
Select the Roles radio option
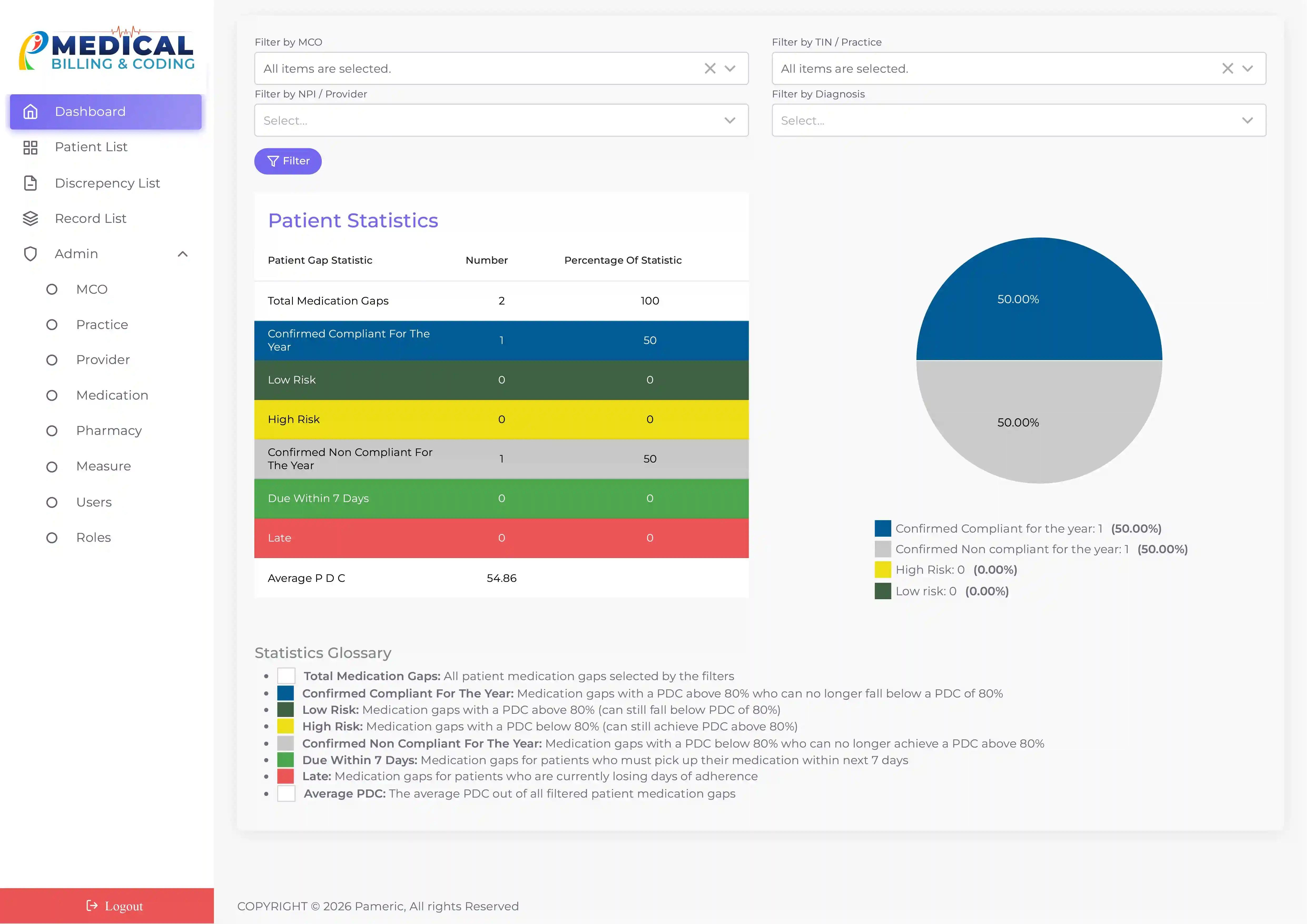point(52,537)
